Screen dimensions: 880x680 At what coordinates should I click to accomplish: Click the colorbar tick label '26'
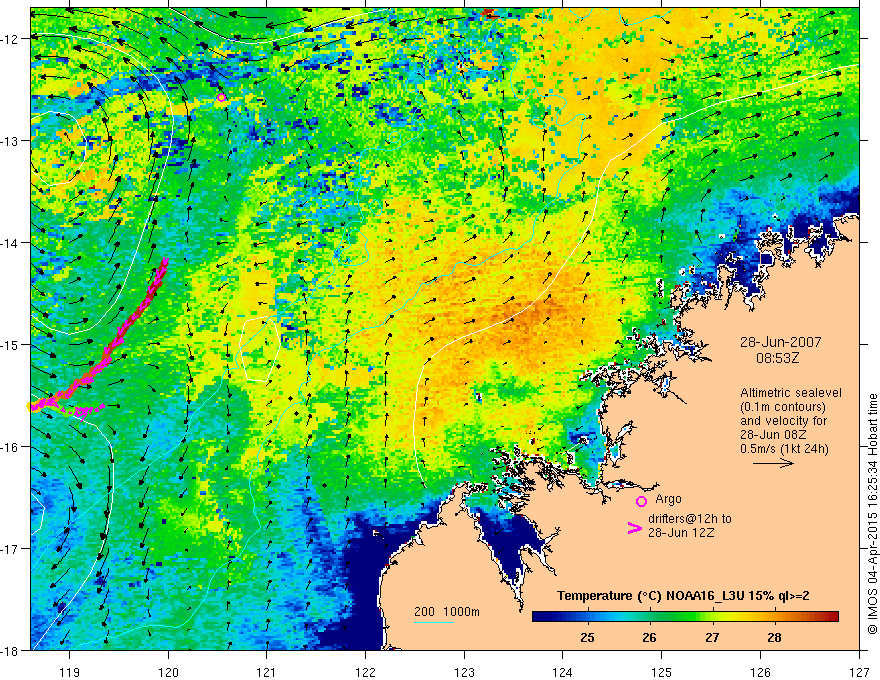[x=649, y=637]
